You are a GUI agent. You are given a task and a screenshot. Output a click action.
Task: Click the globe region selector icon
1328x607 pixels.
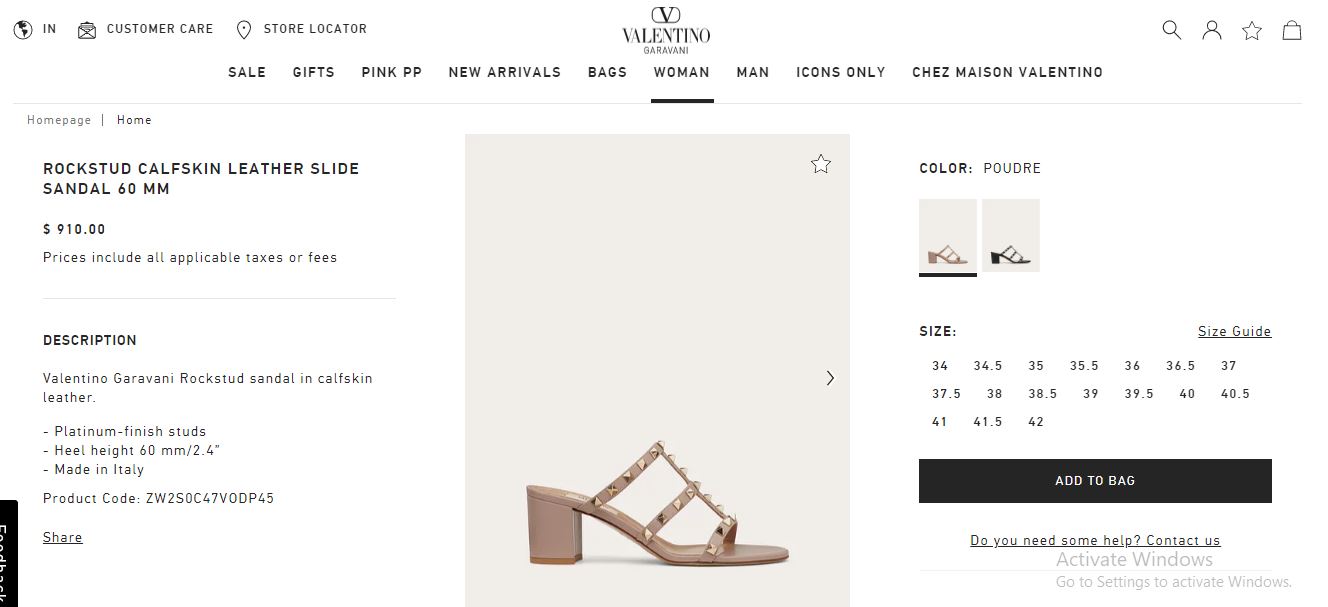click(x=23, y=29)
